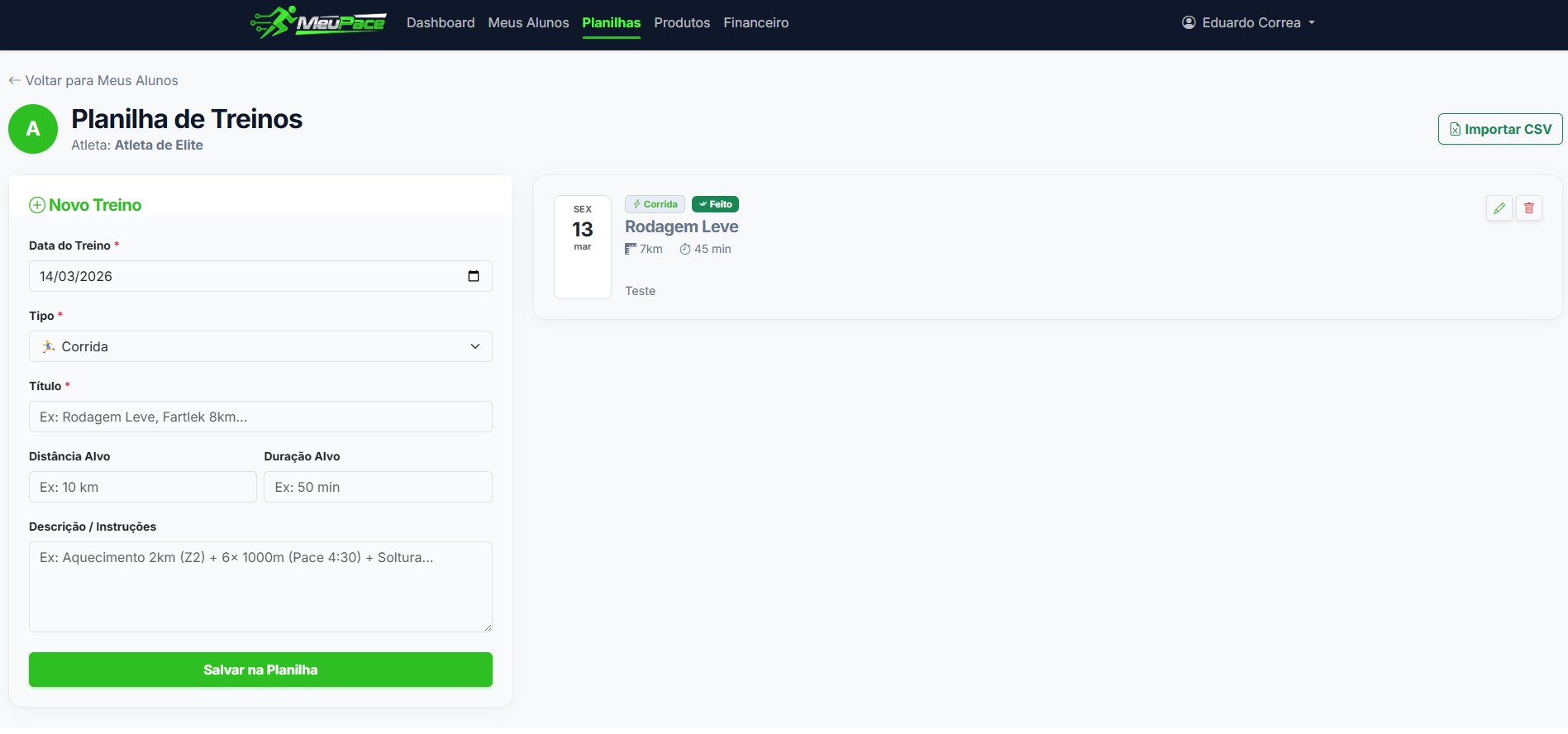Viewport: 1568px width, 734px height.
Task: Open the Produtos page
Action: pyautogui.click(x=682, y=22)
